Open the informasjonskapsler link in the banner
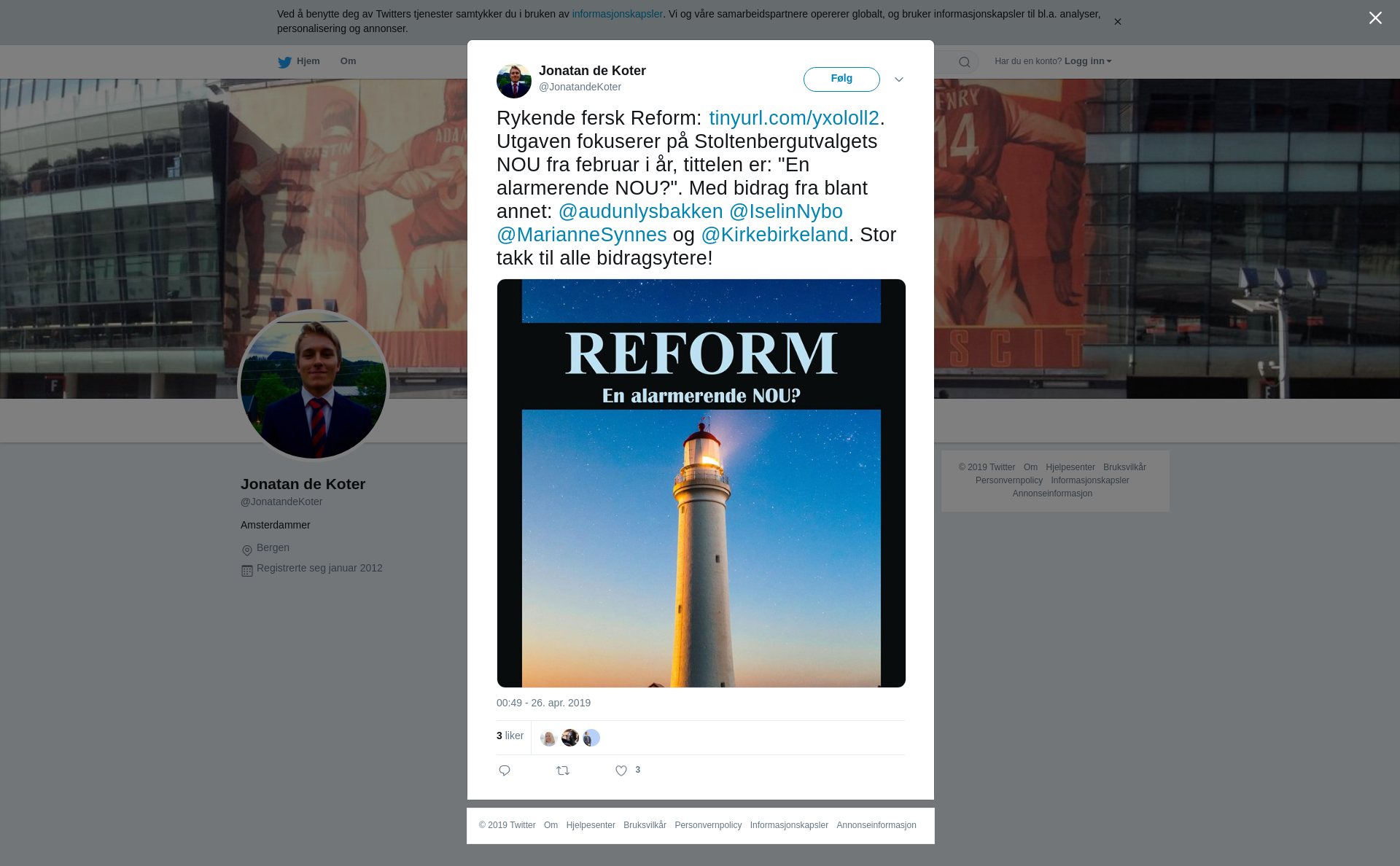 617,14
